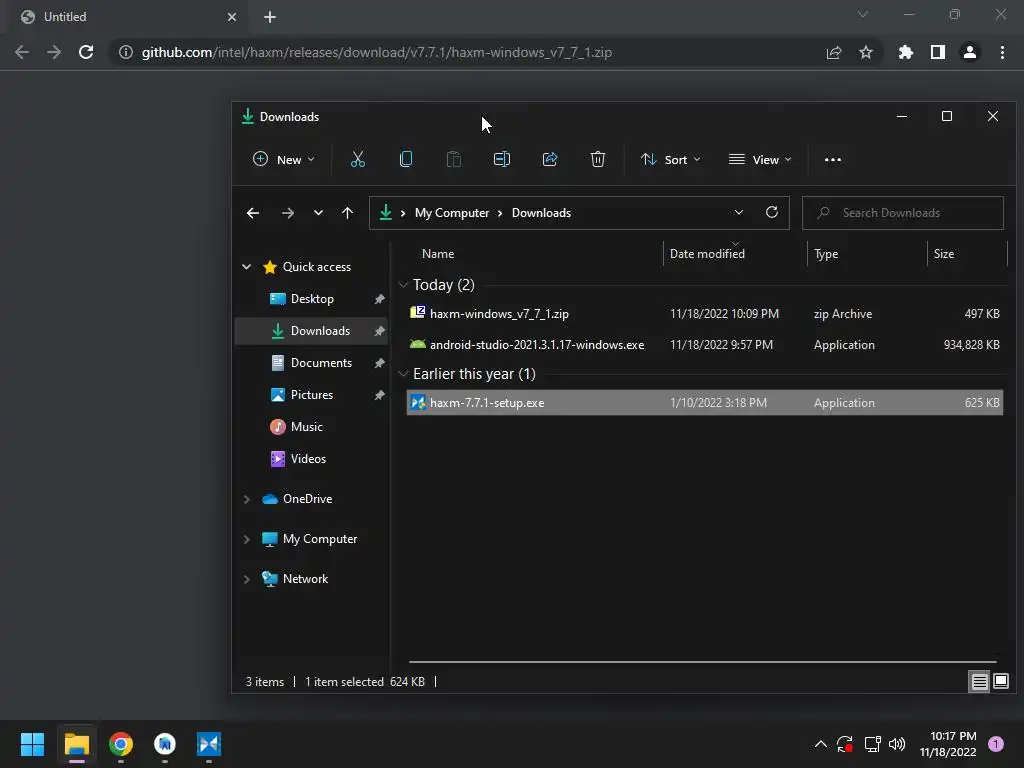
Task: Open Chrome profile avatar icon
Action: coord(970,52)
